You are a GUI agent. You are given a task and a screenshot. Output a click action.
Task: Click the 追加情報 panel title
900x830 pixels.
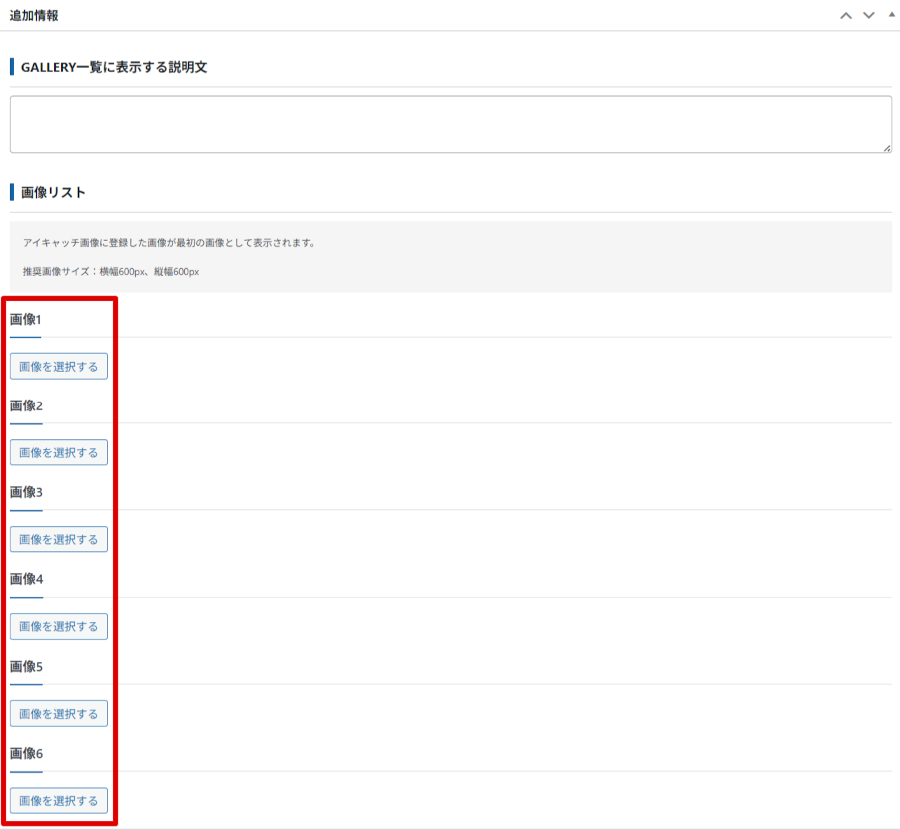click(x=34, y=16)
